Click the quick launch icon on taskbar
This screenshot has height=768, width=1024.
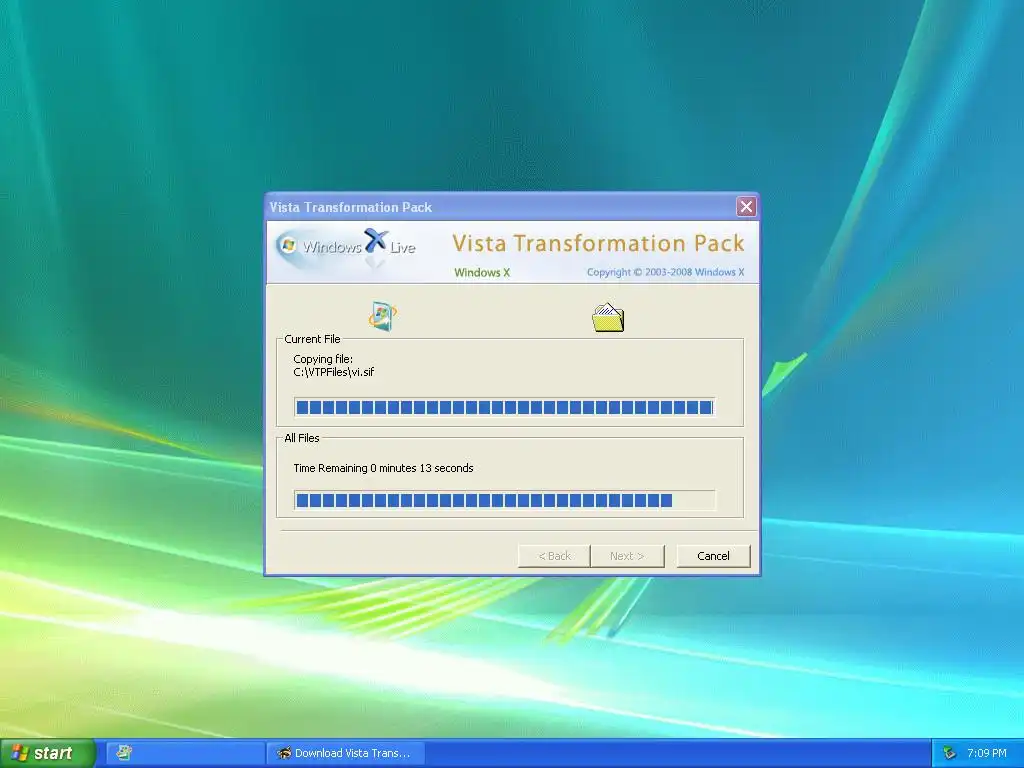tap(123, 753)
